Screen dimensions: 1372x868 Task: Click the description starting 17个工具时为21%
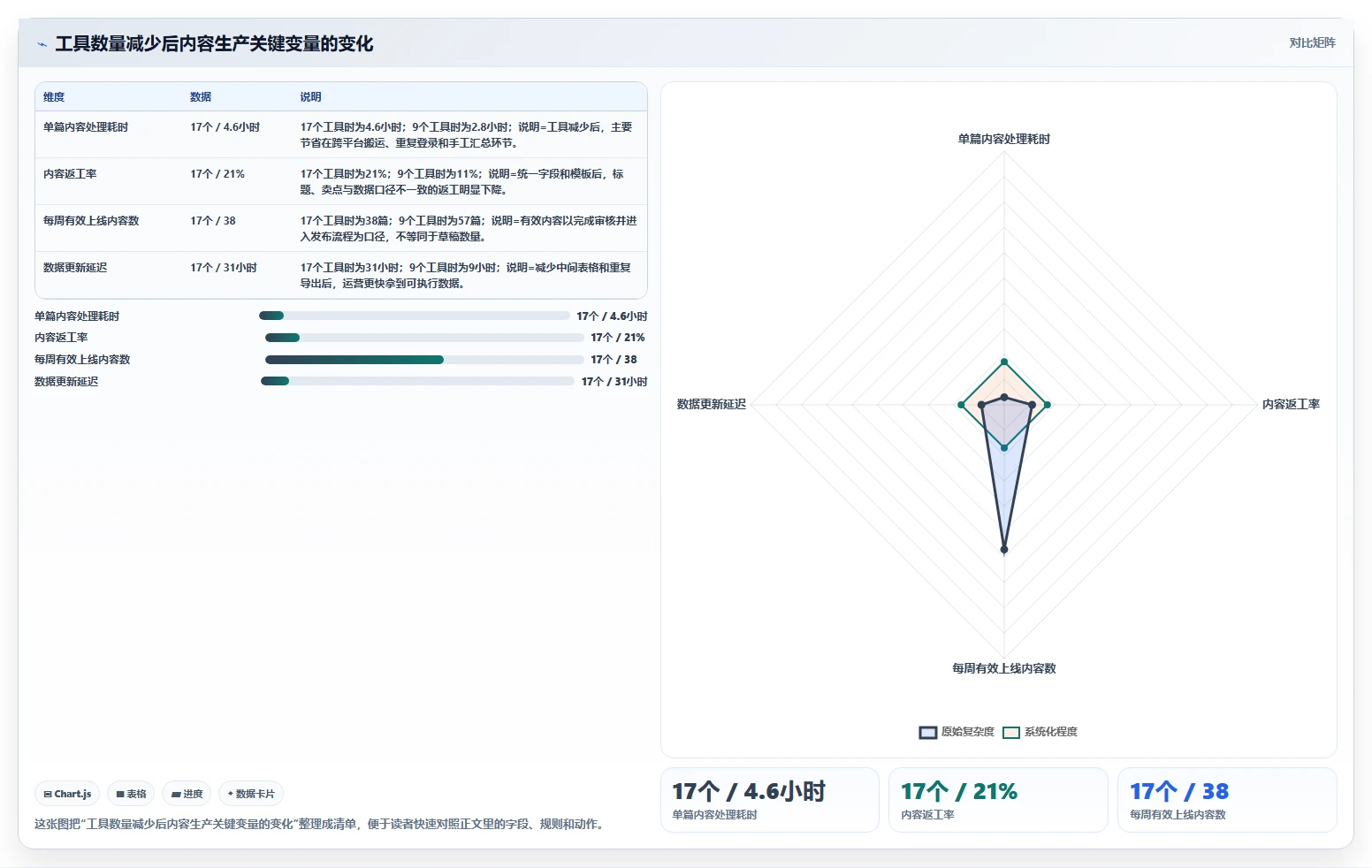coord(462,182)
